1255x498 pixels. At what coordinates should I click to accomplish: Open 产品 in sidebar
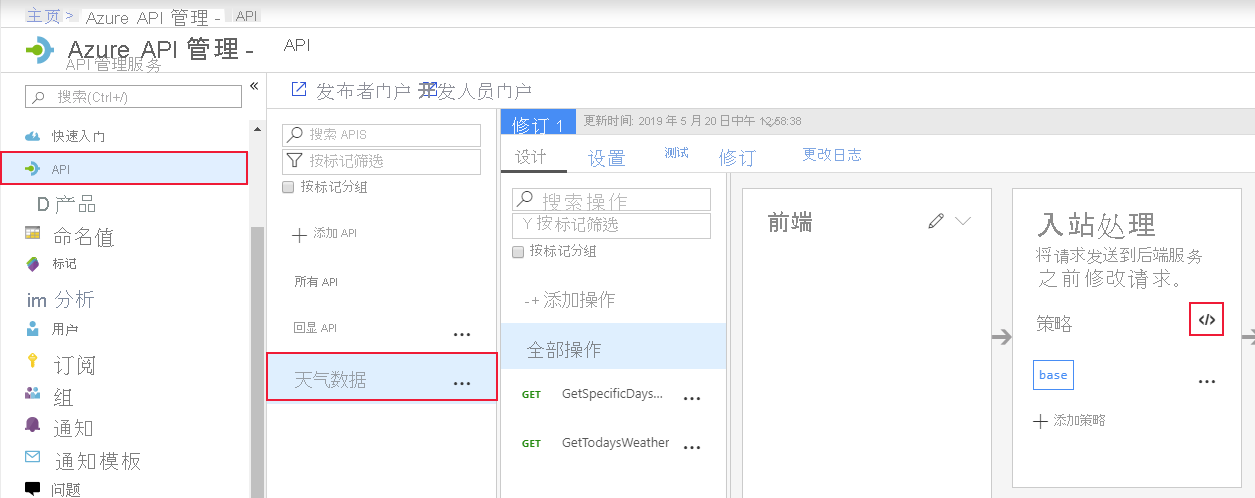[76, 204]
